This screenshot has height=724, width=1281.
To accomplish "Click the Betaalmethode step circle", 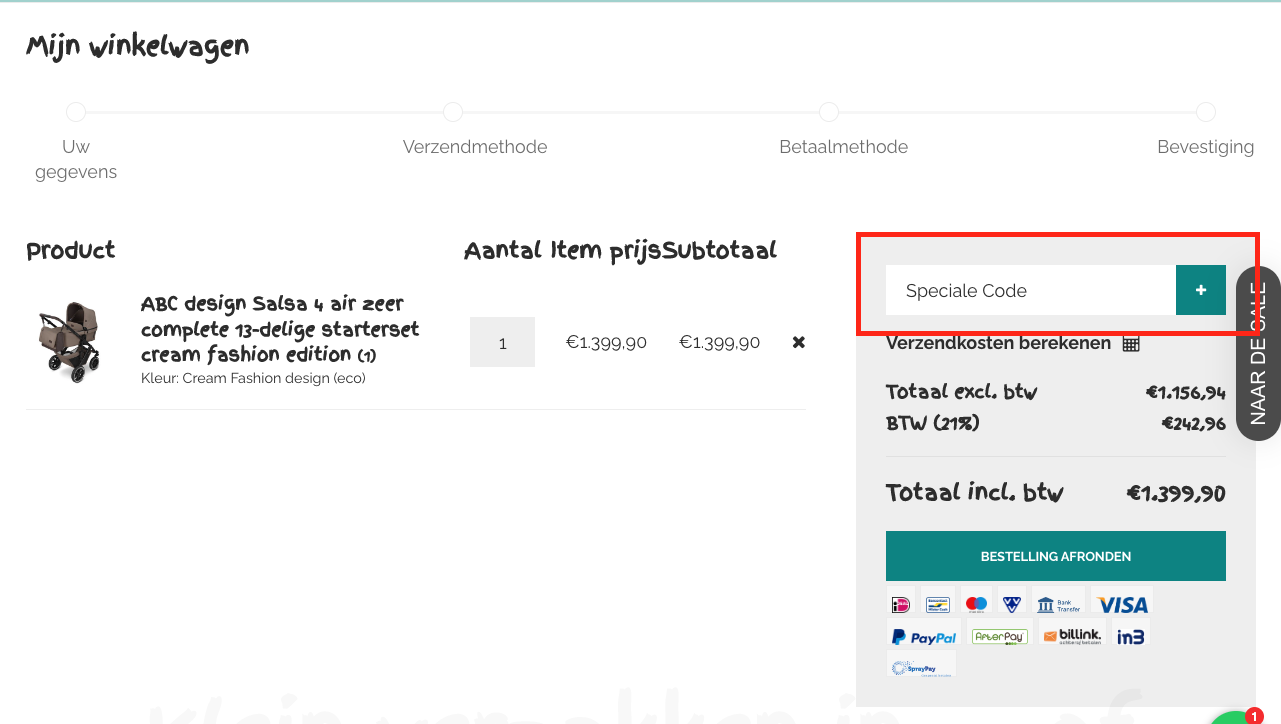I will point(829,112).
